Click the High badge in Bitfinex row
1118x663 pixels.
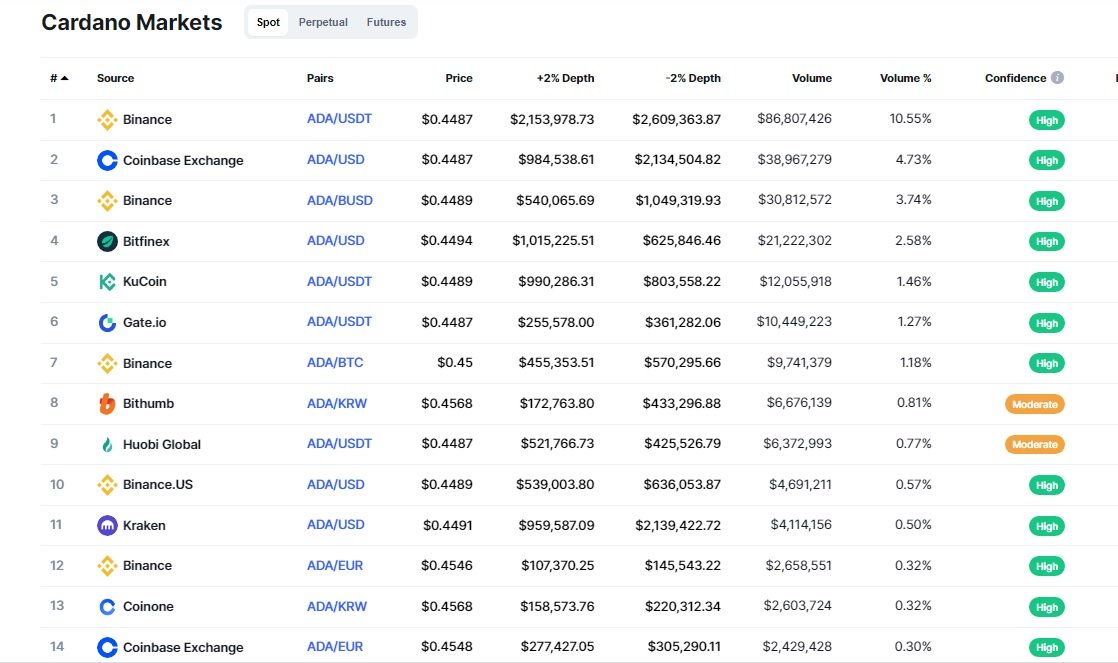click(x=1047, y=242)
